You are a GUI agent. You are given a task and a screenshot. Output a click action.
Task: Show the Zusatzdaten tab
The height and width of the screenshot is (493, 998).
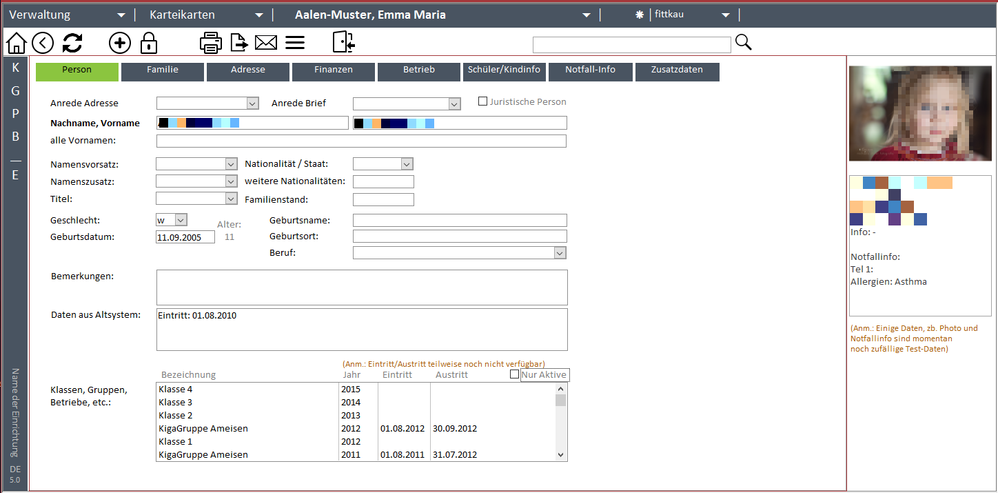[677, 72]
